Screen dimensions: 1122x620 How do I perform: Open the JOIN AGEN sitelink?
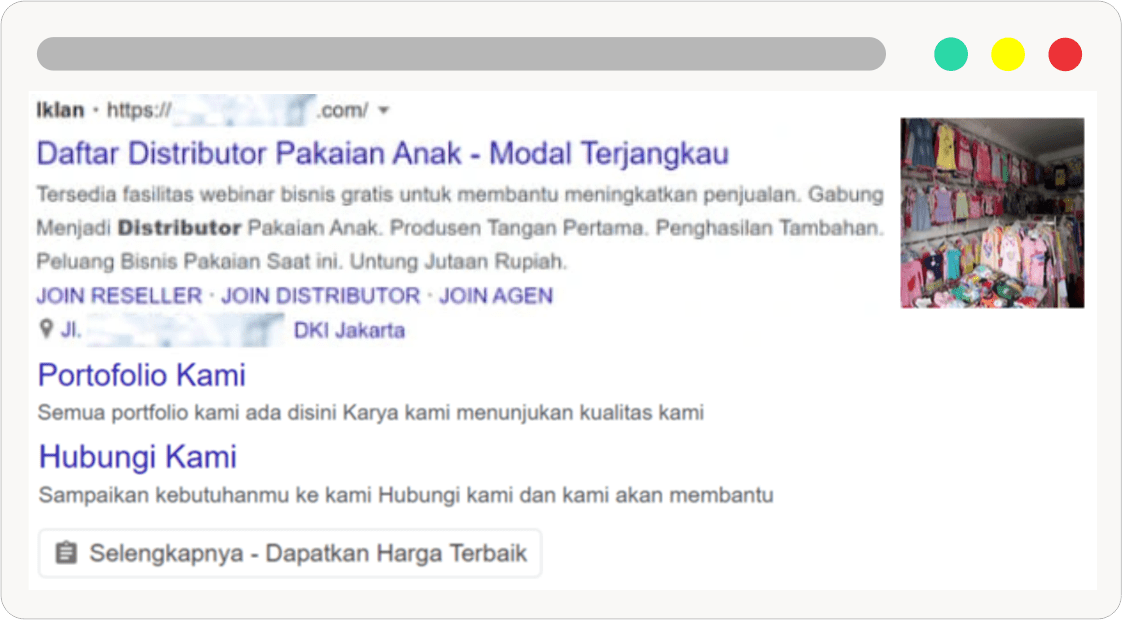(496, 296)
